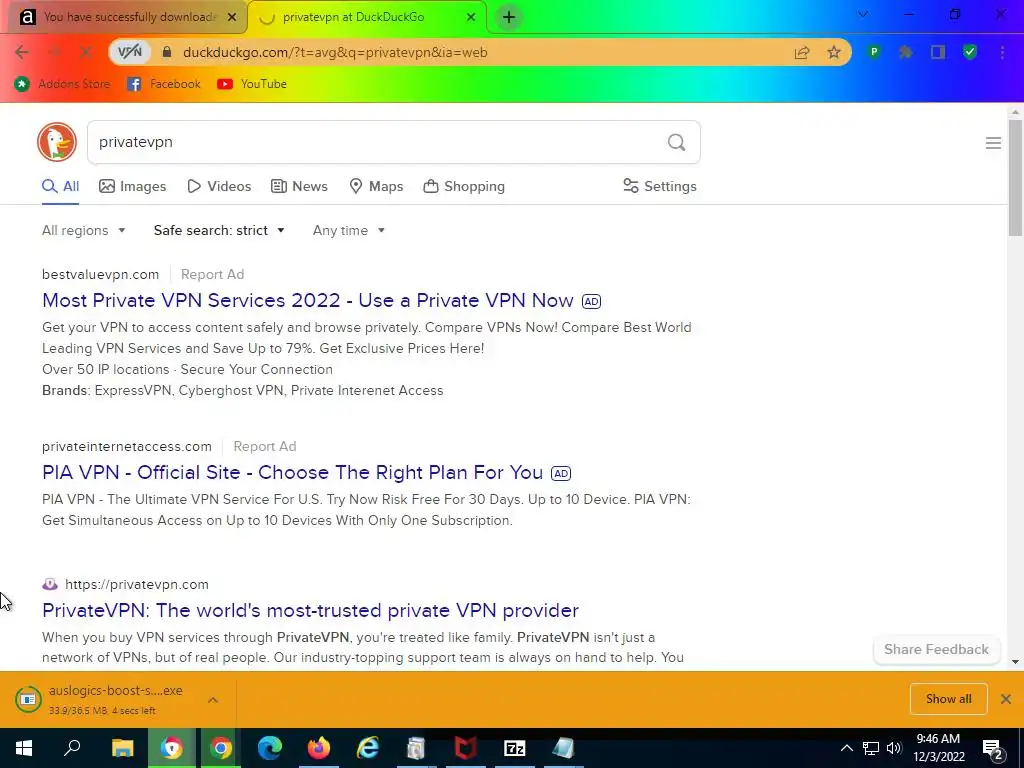Screen dimensions: 1024x768
Task: Switch to Images results tab
Action: click(x=133, y=186)
